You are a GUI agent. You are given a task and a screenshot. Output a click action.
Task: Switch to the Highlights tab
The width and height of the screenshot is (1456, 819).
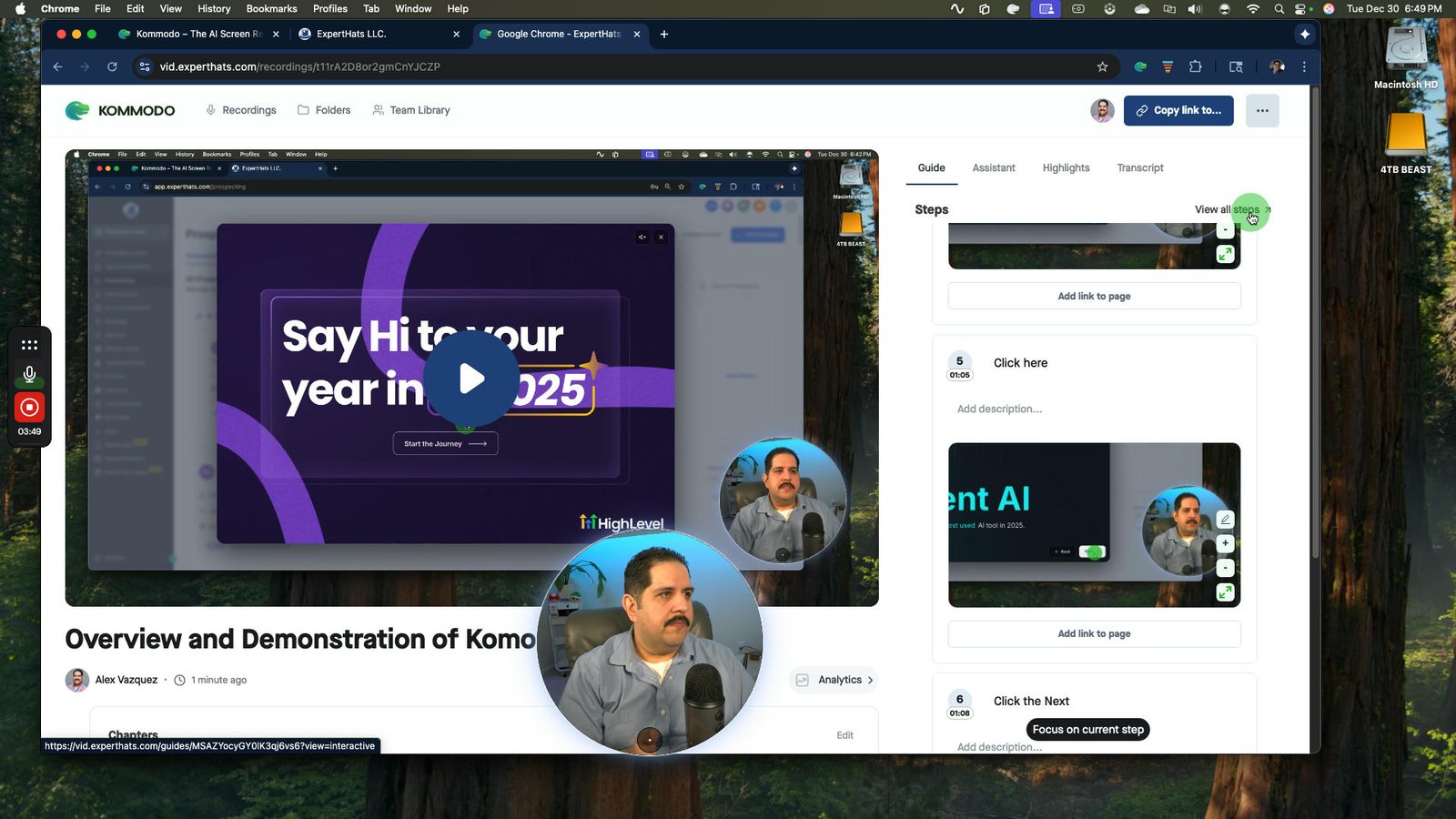pyautogui.click(x=1066, y=168)
